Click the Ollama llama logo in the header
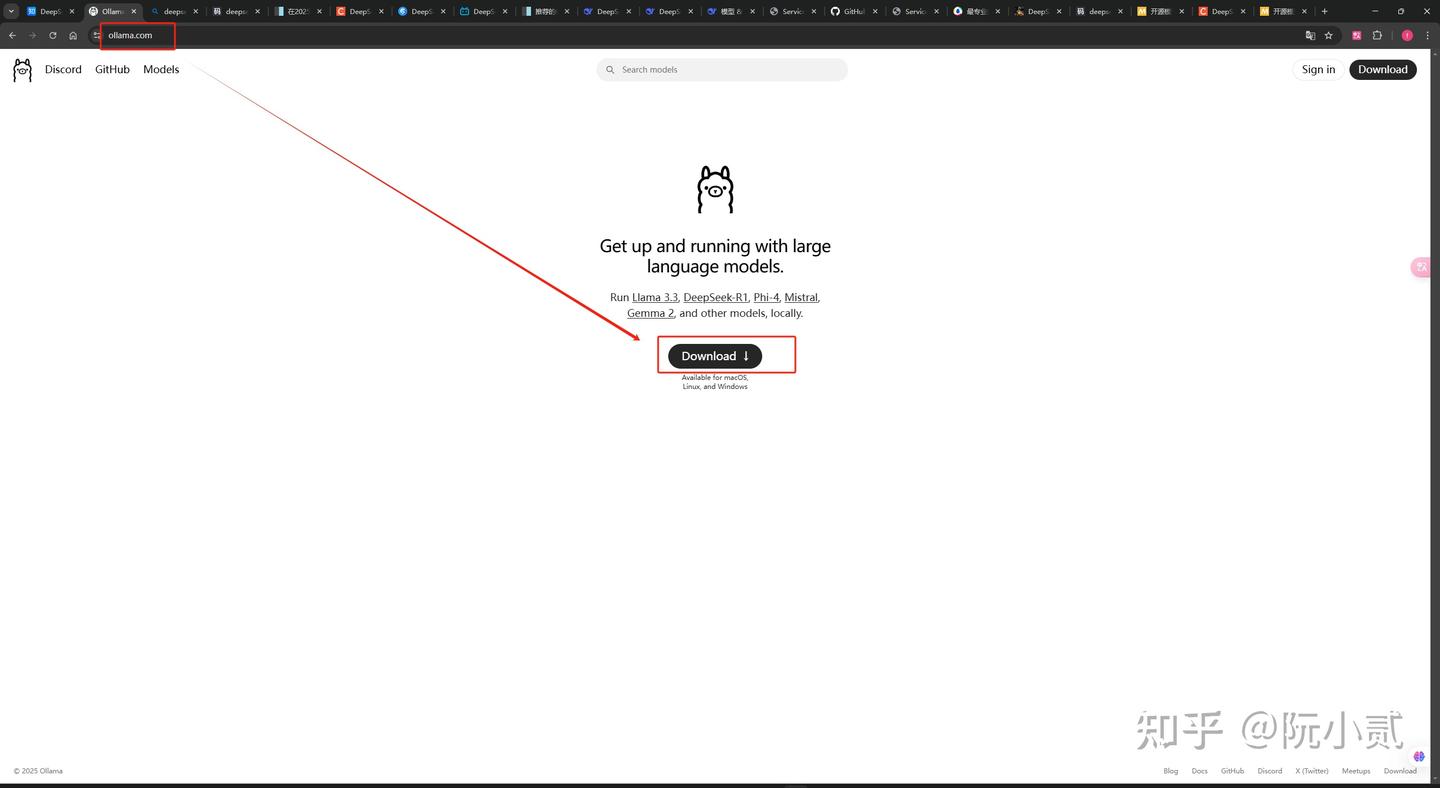This screenshot has height=788, width=1440. 22,70
